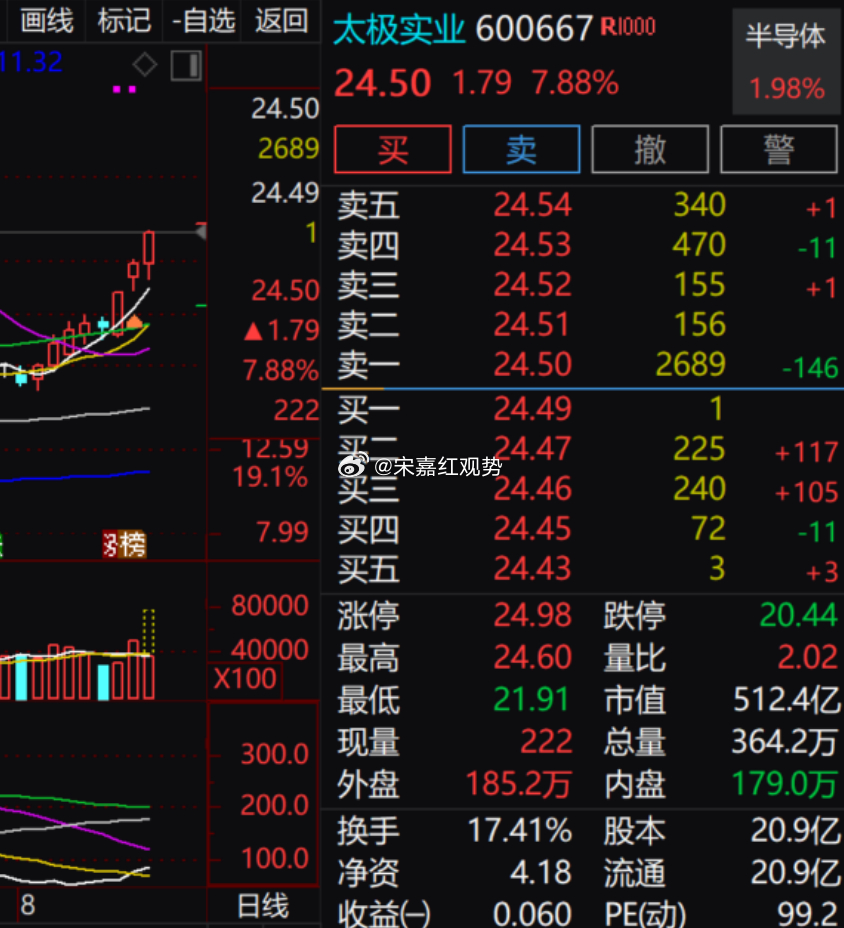This screenshot has height=928, width=844.
Task: Click market cap value 512.4亿
Action: tap(786, 700)
